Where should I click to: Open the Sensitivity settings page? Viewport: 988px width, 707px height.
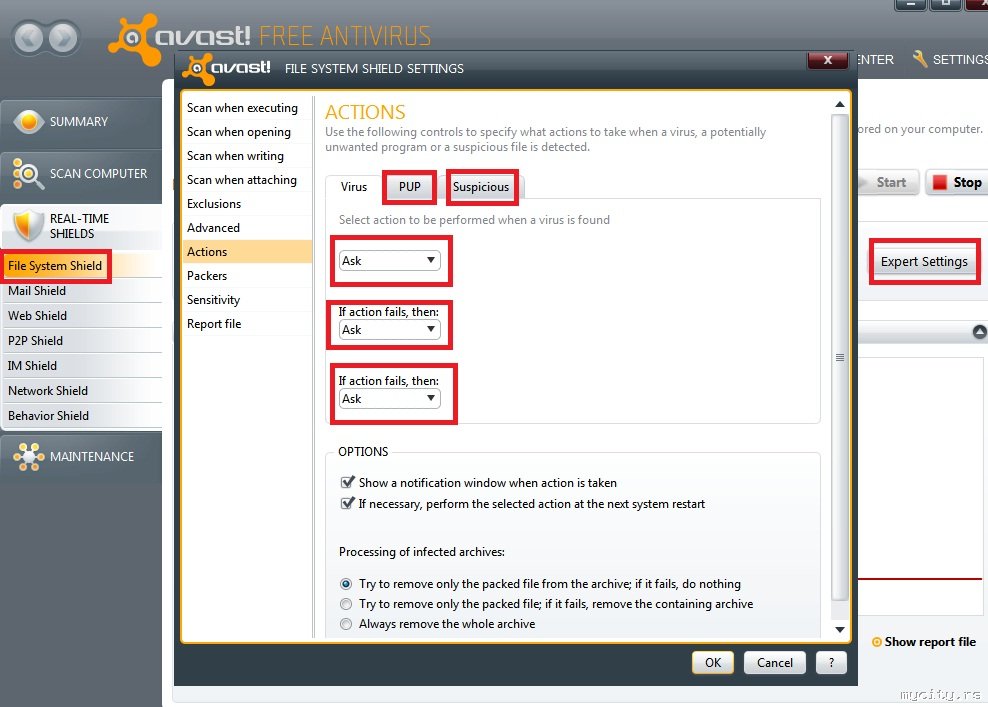coord(246,300)
